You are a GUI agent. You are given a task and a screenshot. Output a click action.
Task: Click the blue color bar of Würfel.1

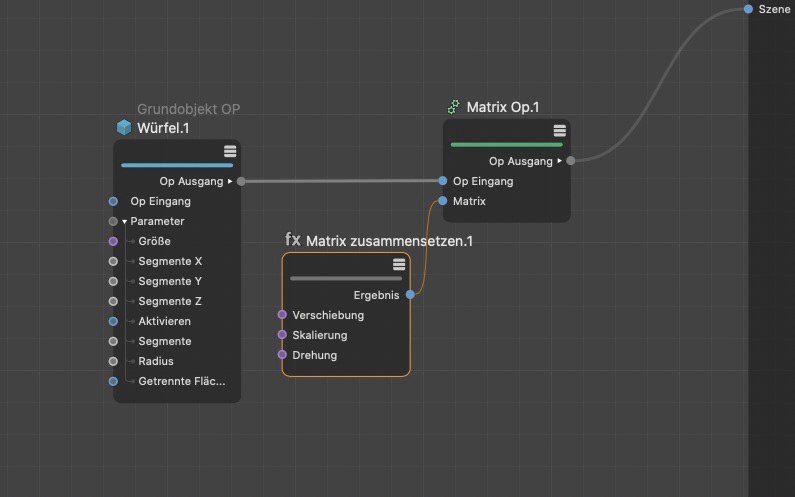(176, 165)
